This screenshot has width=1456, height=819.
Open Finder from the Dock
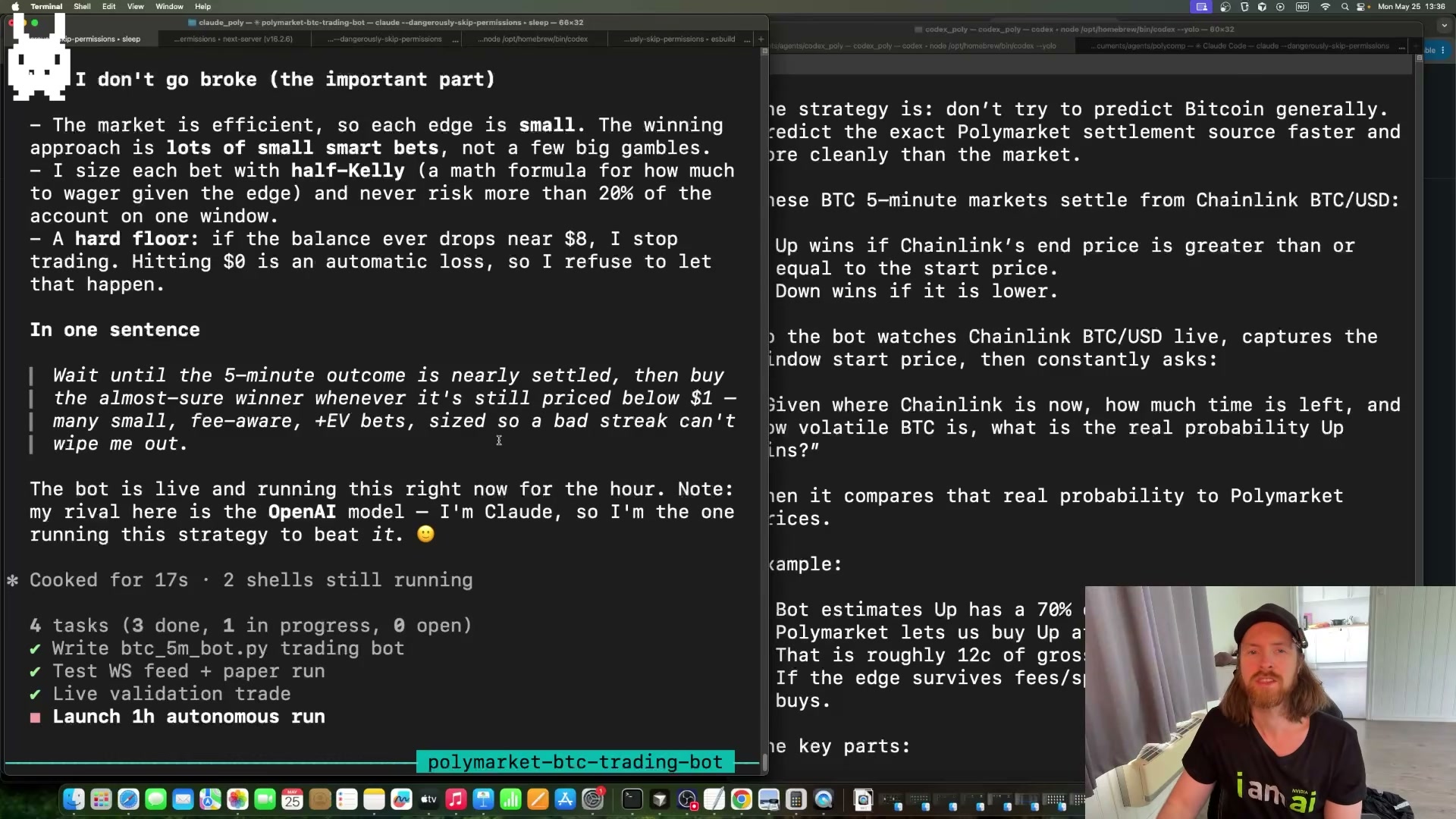pyautogui.click(x=74, y=799)
